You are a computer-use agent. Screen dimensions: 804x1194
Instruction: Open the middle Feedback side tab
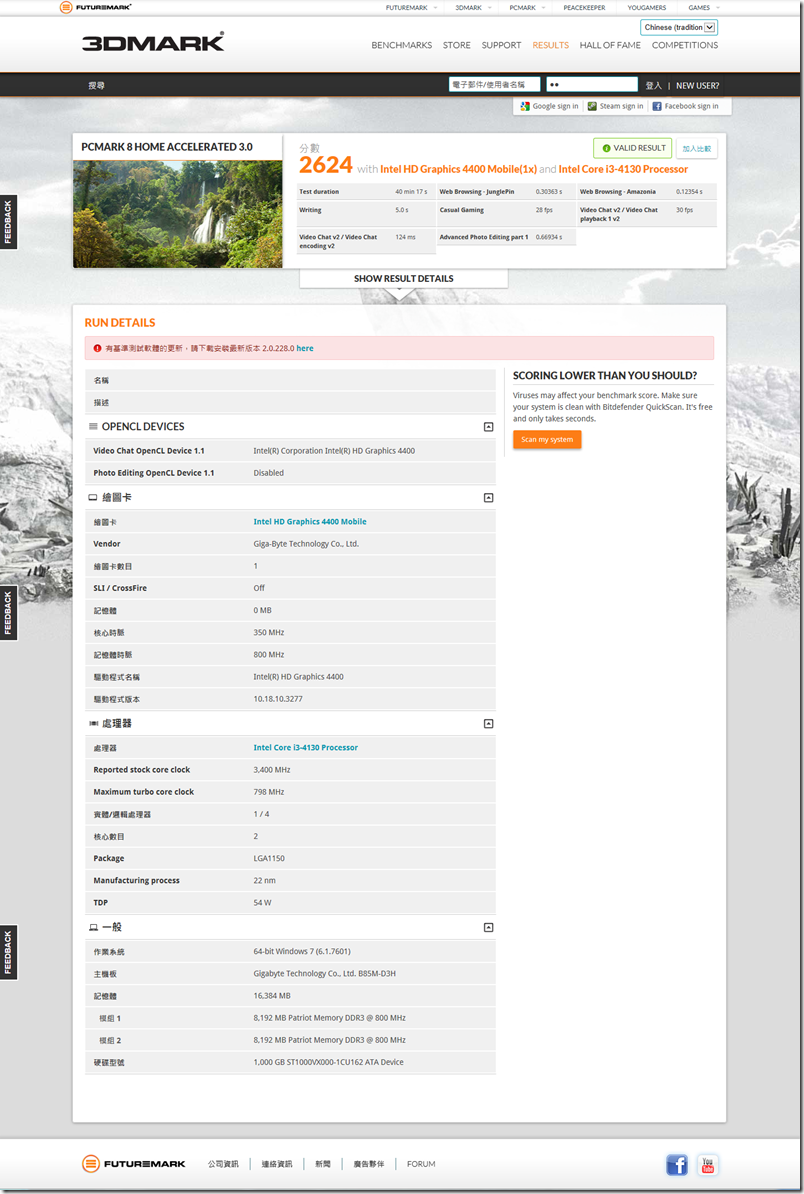(x=8, y=614)
